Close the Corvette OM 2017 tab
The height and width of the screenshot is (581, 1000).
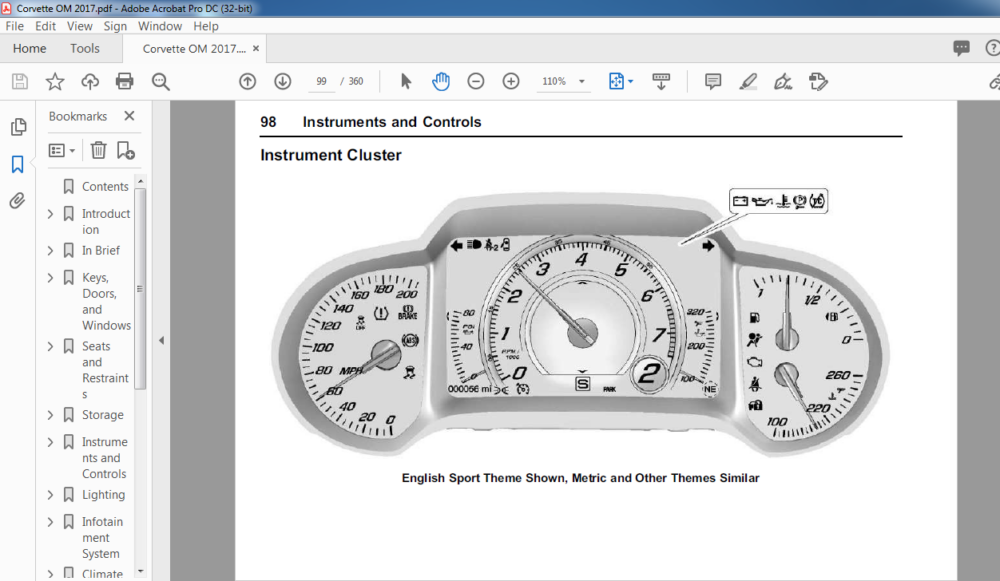coord(256,48)
